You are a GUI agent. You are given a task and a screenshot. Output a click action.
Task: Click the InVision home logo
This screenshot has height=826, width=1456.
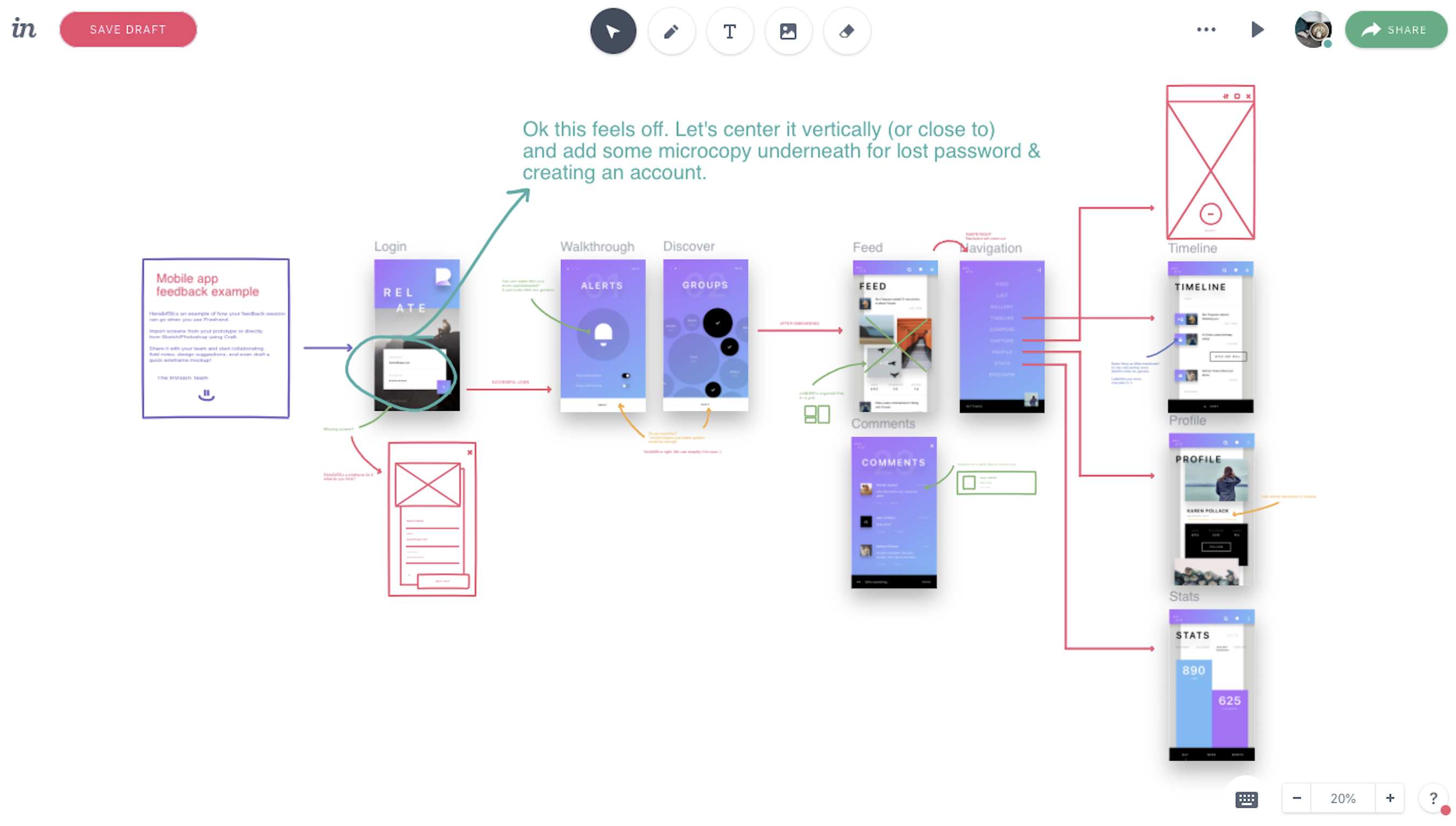click(x=24, y=28)
